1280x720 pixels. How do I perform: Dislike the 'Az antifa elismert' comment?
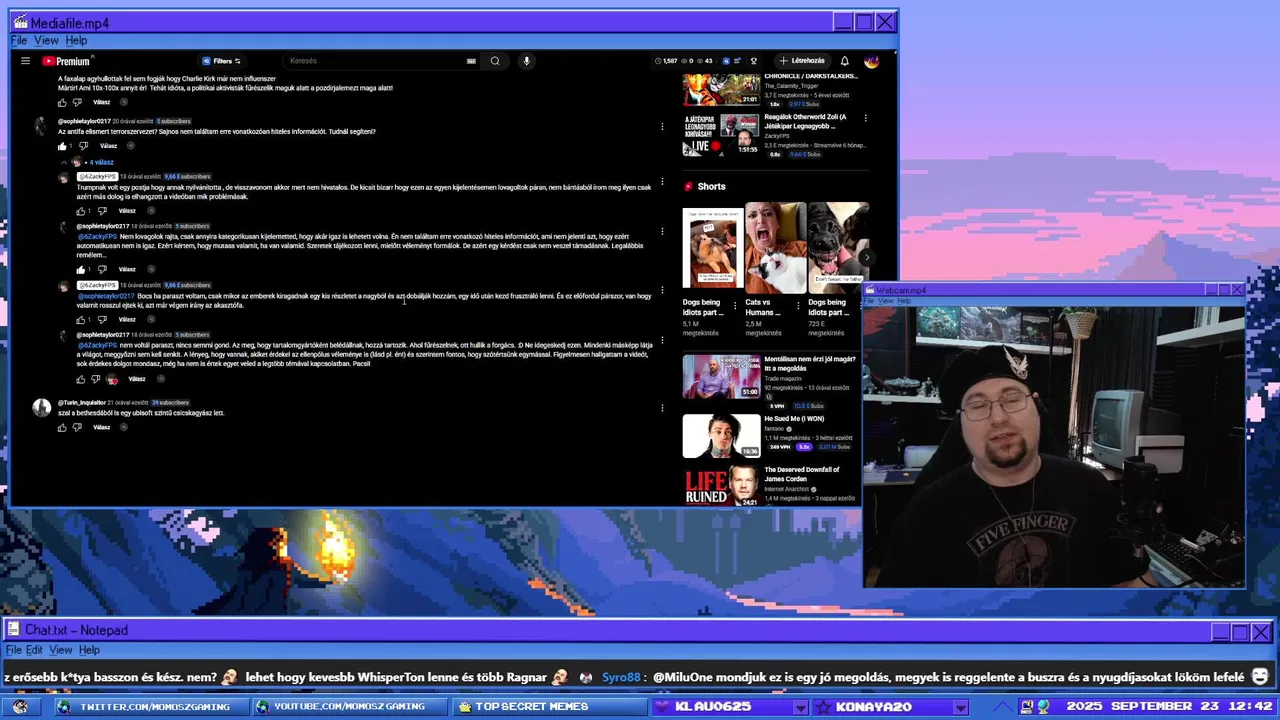point(83,146)
